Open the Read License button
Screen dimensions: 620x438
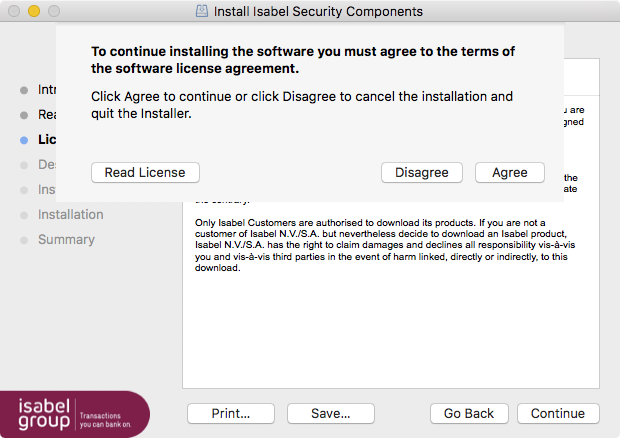(x=145, y=172)
